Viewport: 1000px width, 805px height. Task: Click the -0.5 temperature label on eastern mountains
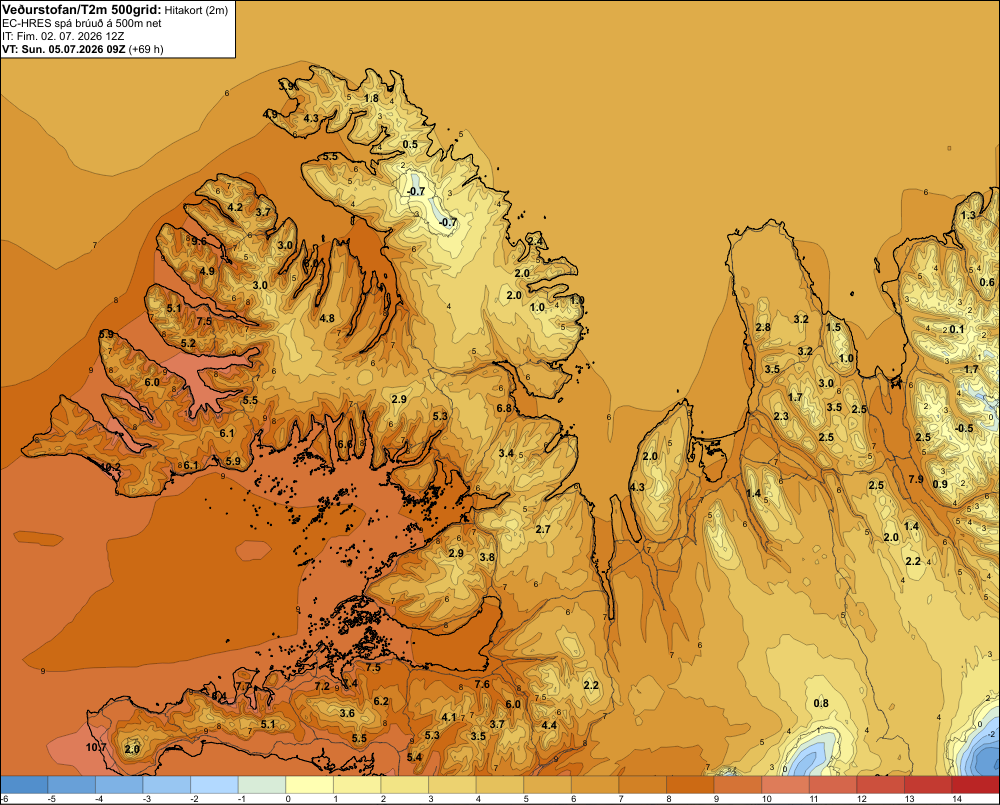(964, 428)
